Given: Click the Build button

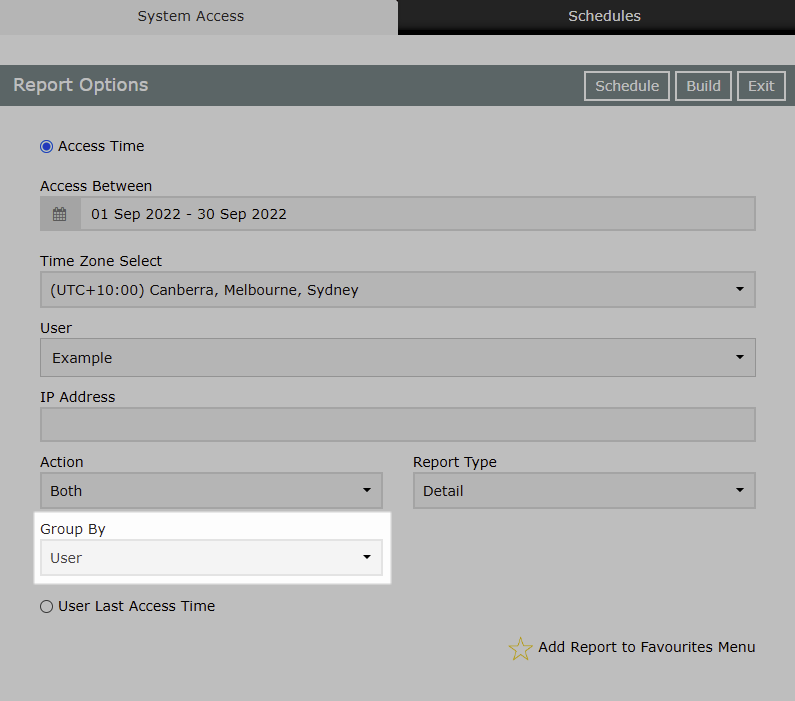Looking at the screenshot, I should click(x=703, y=86).
